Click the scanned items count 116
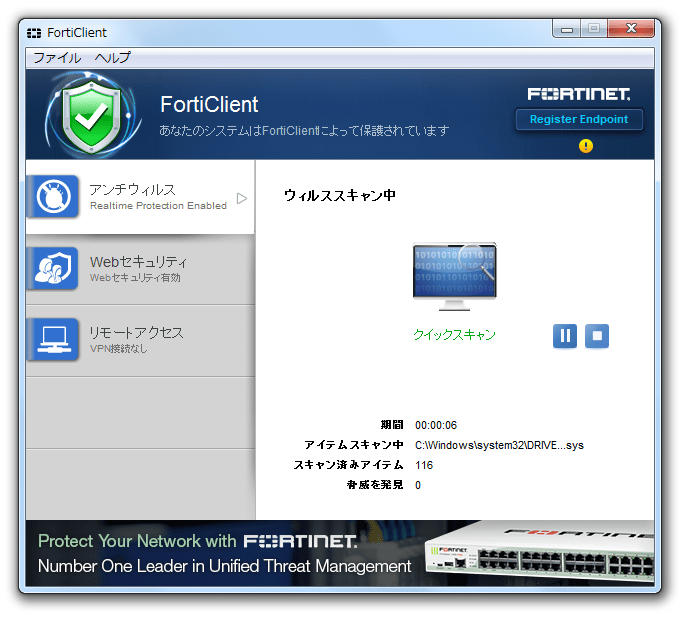Viewport: 685px width, 617px height. click(x=424, y=465)
